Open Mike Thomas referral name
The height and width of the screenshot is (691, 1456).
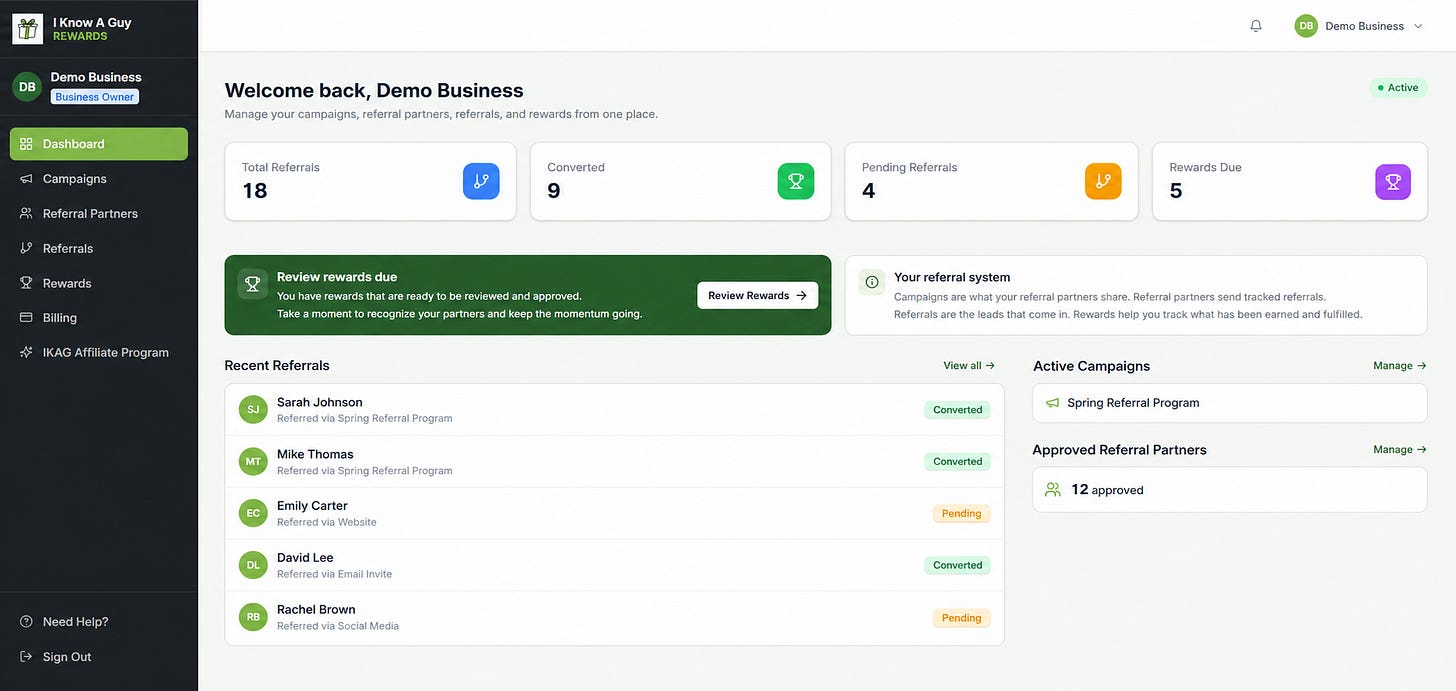[x=315, y=454]
